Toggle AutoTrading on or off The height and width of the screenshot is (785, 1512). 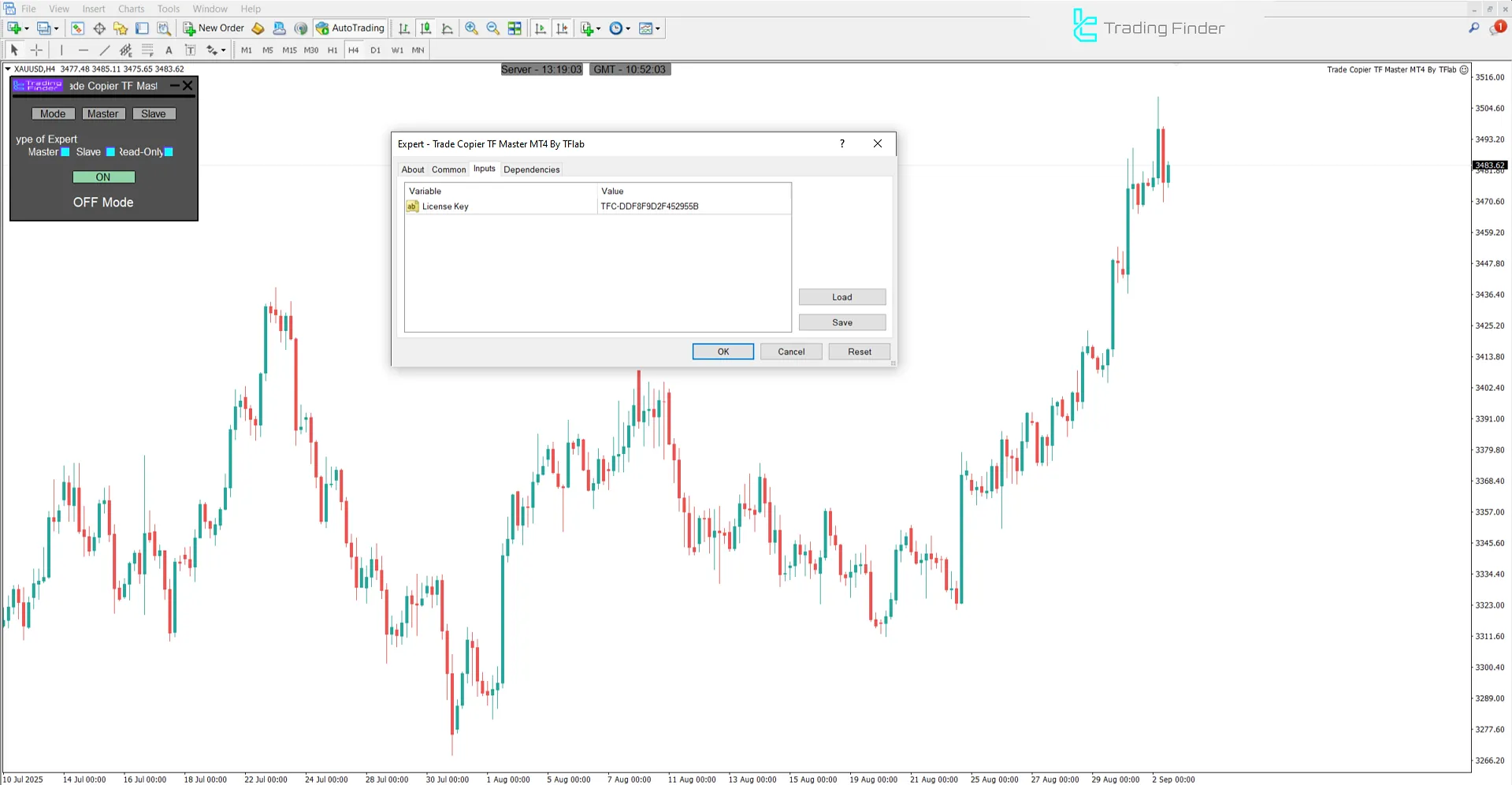[x=350, y=28]
